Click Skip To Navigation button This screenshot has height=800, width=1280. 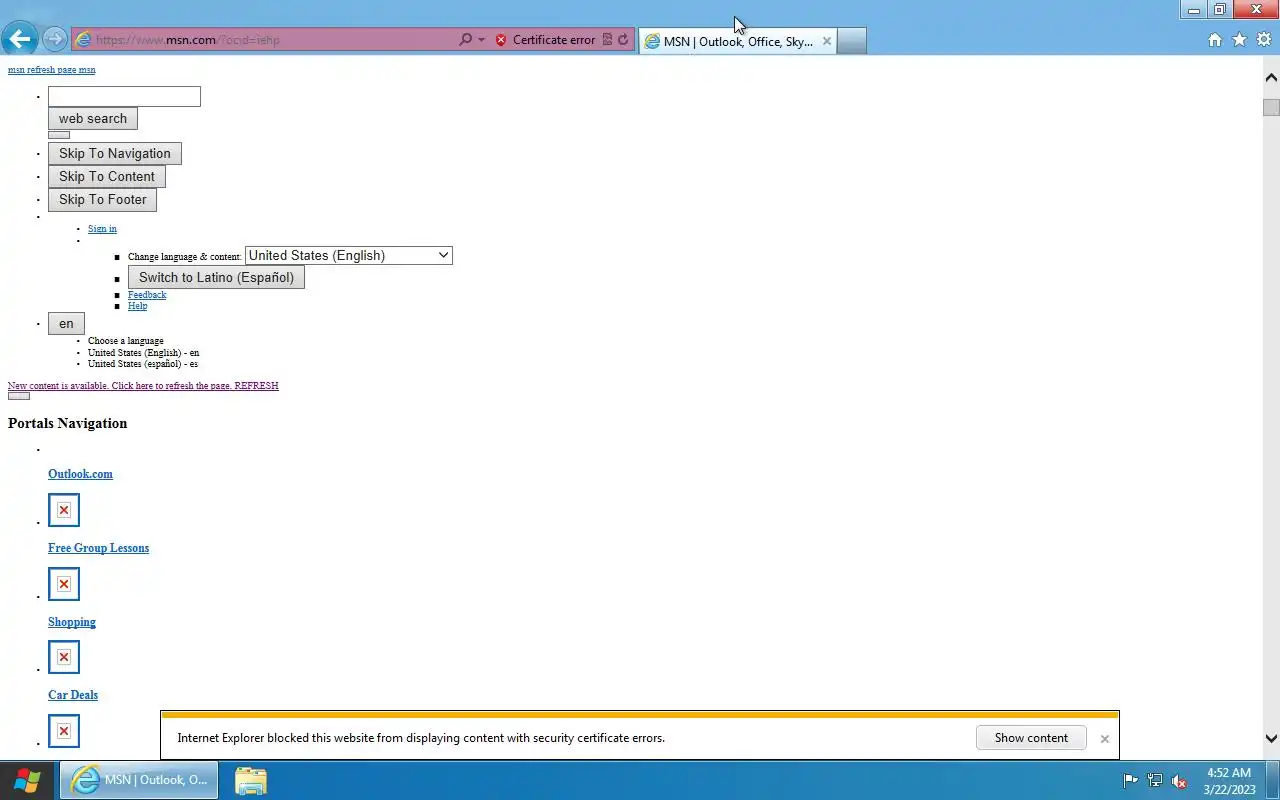point(115,153)
